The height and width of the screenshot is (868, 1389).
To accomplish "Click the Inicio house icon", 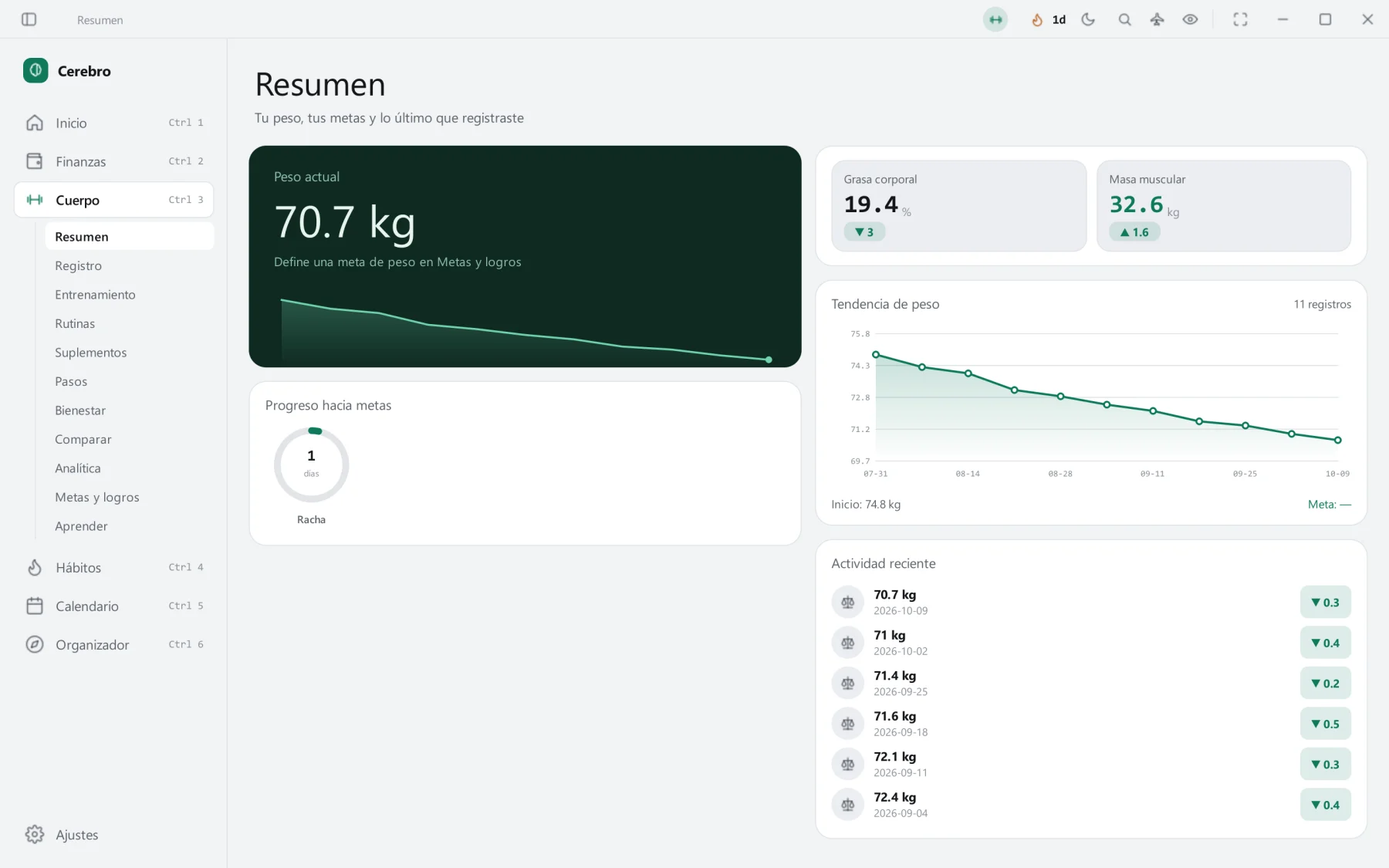I will (35, 123).
